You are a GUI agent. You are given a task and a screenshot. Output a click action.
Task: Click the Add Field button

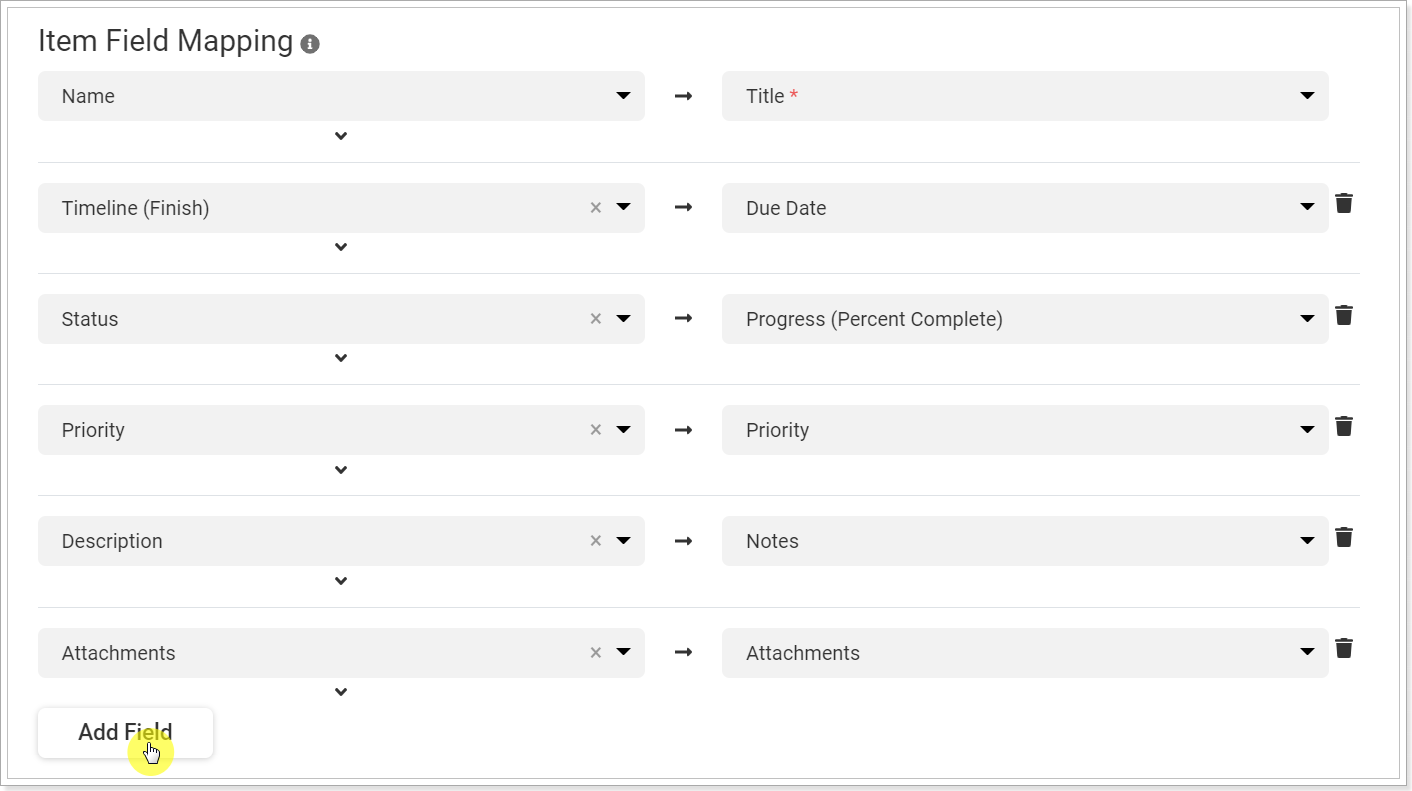click(x=124, y=732)
